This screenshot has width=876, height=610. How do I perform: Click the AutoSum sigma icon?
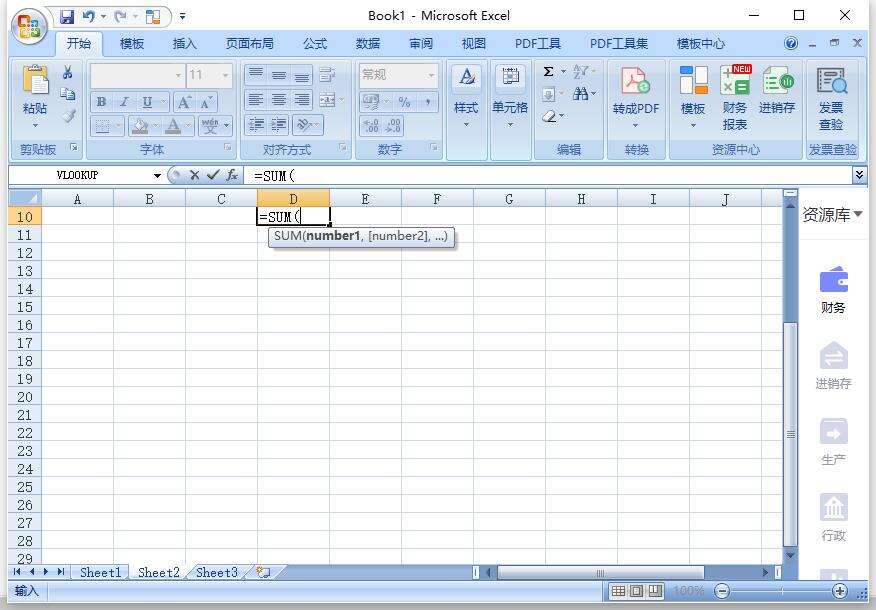tap(549, 72)
